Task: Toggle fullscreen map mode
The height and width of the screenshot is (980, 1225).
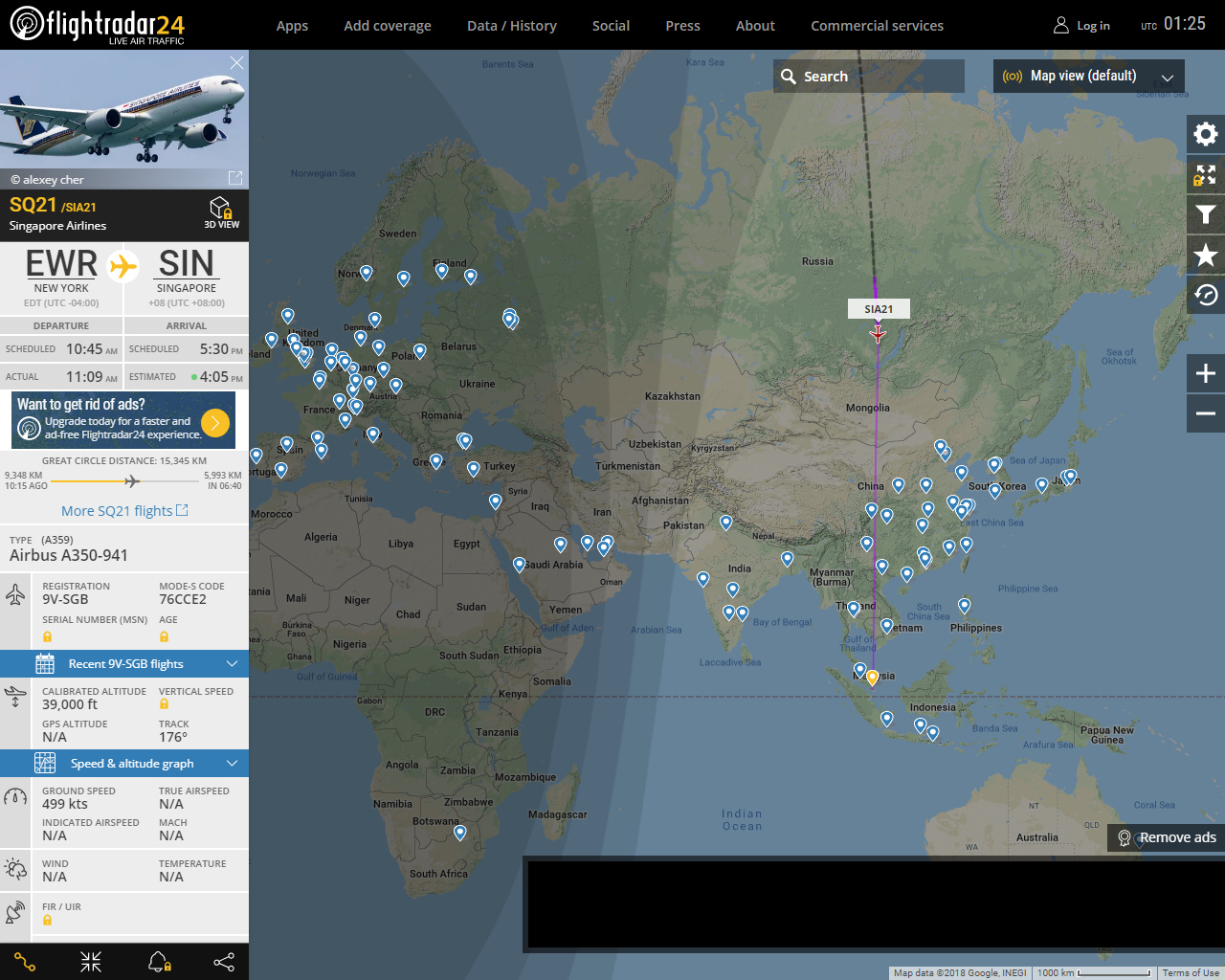Action: (x=1206, y=174)
